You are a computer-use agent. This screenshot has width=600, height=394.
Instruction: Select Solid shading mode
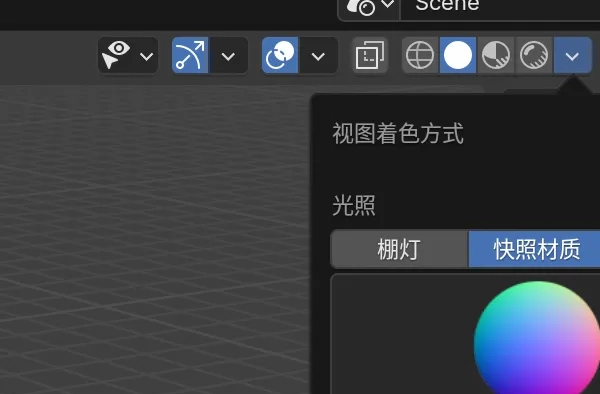(458, 55)
